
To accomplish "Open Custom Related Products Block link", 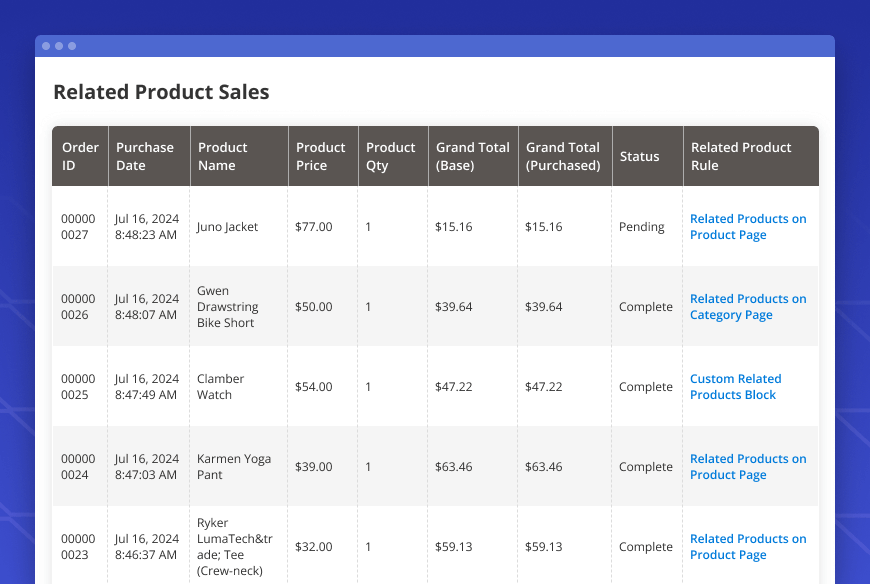I will coord(735,387).
